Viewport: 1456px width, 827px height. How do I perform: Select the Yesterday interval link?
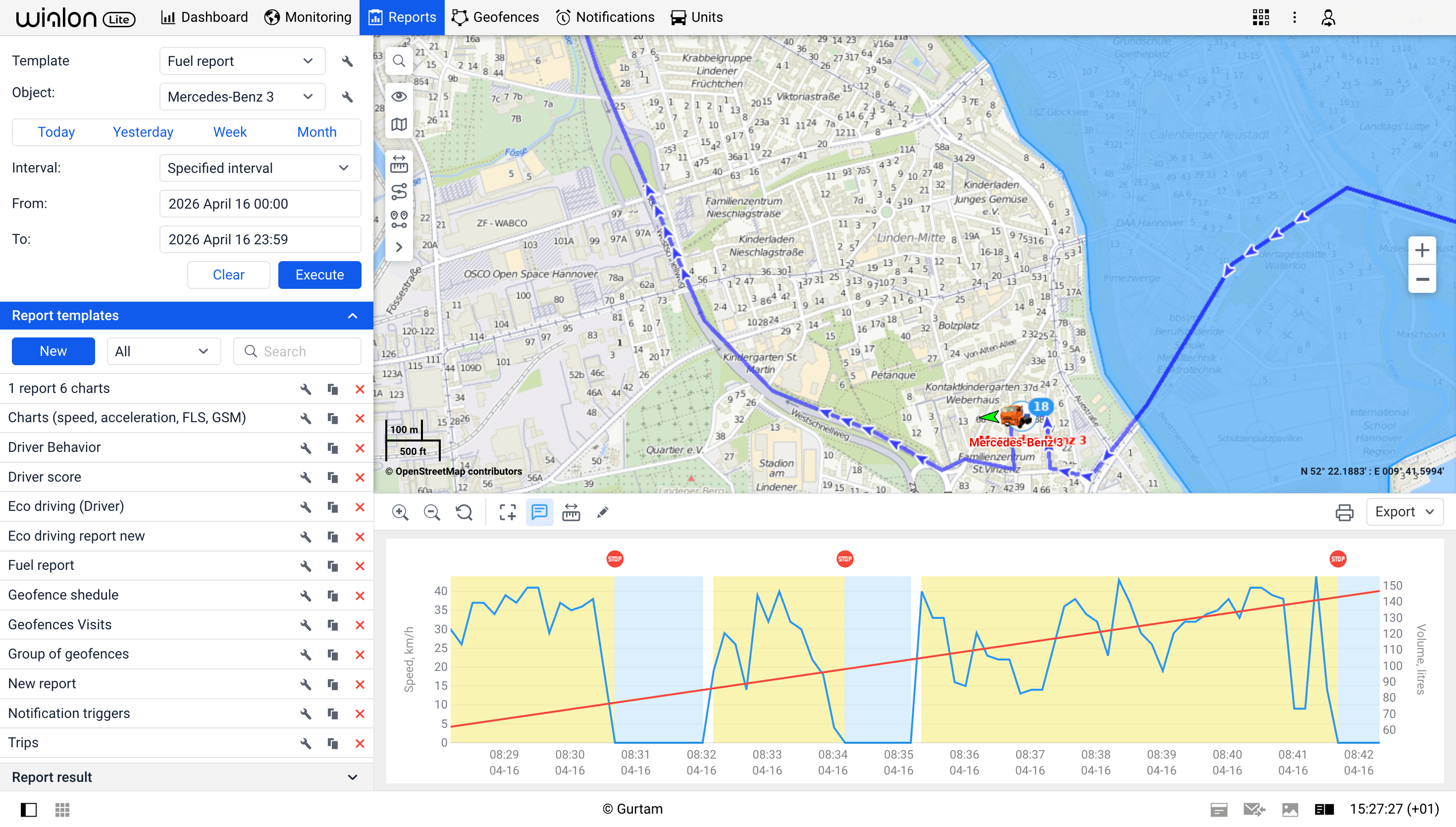point(143,132)
